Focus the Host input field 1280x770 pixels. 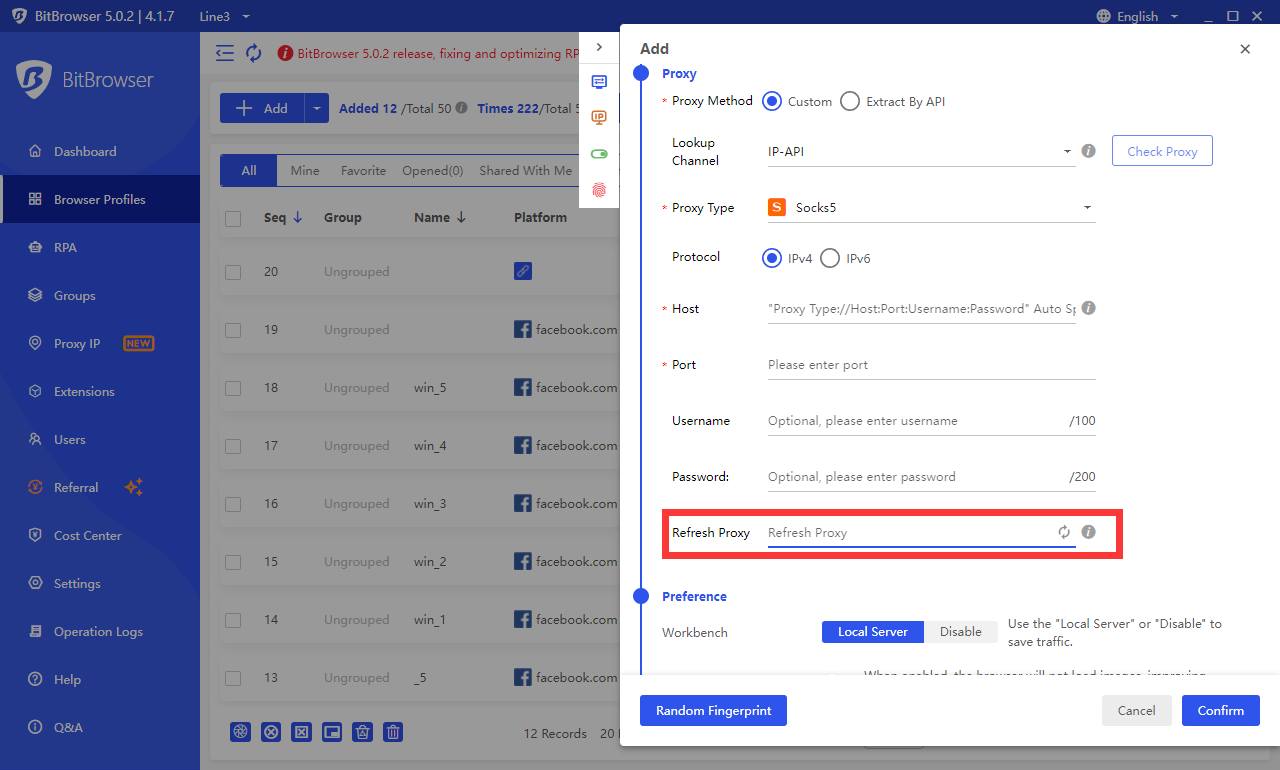[x=922, y=308]
